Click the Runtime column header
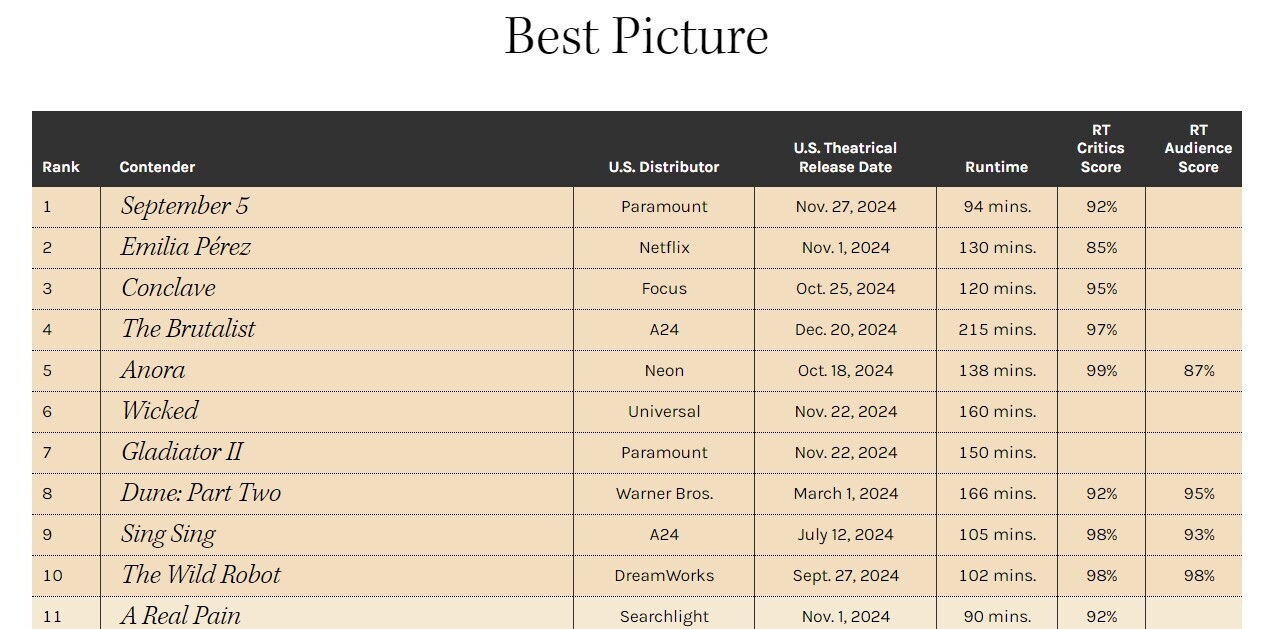Viewport: 1282px width, 629px height. (996, 167)
